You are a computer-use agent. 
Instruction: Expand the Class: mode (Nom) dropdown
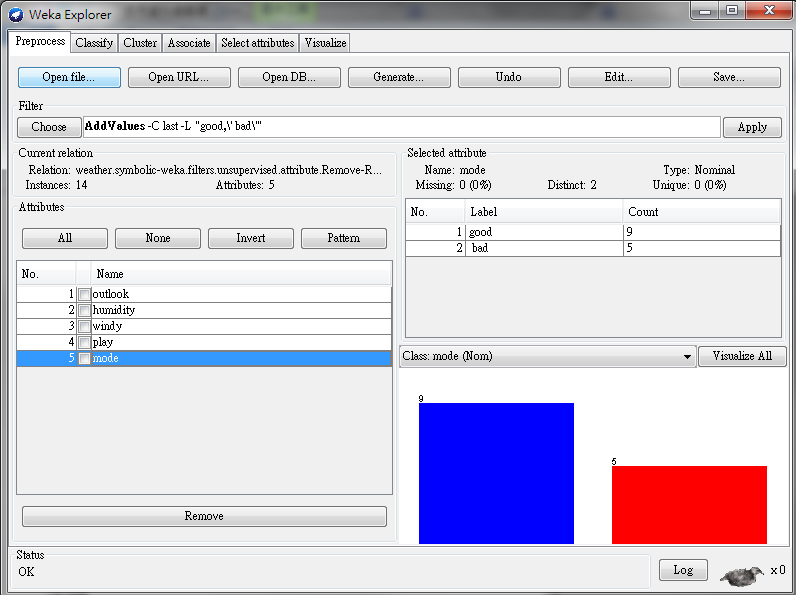(x=547, y=357)
